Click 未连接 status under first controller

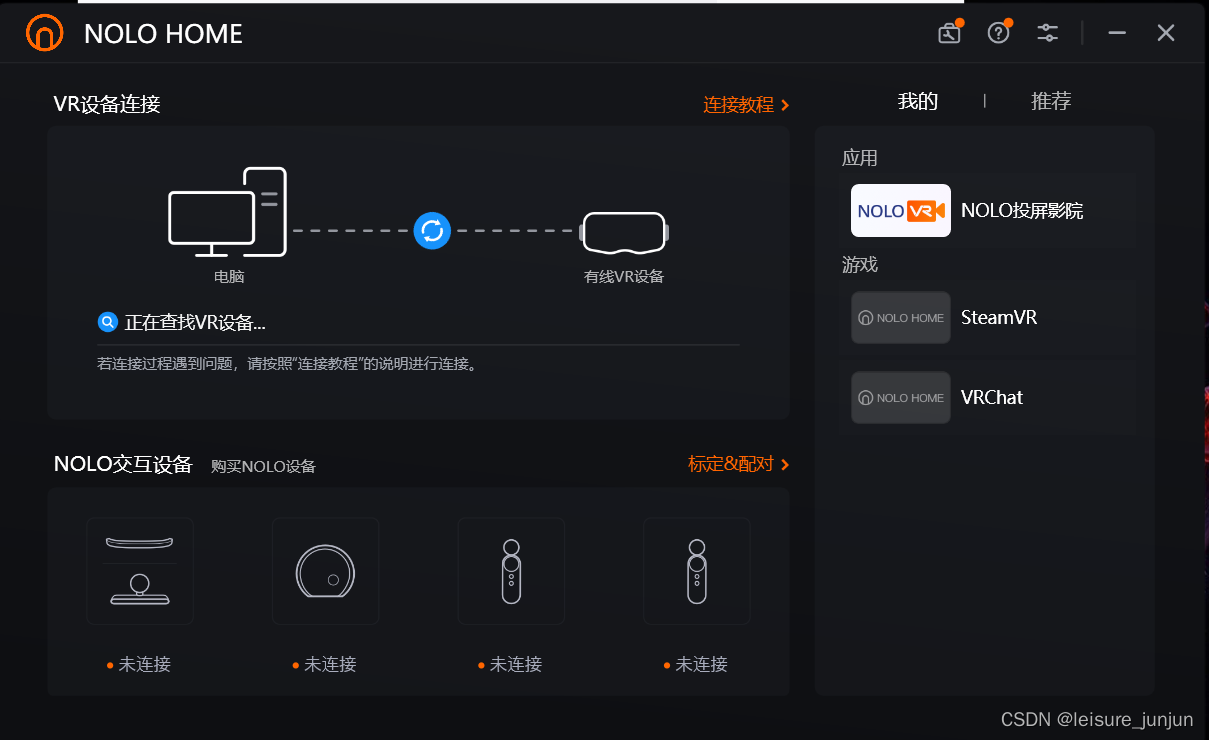point(515,664)
